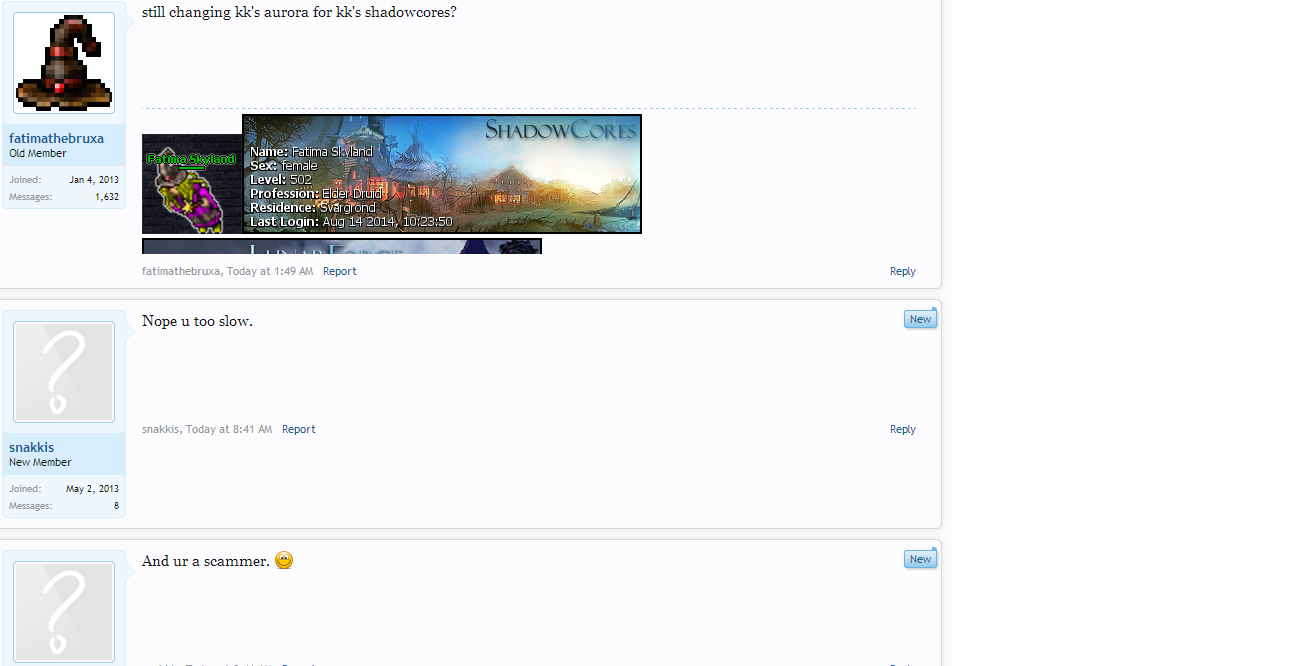The image size is (1304, 666).
Task: Click the smiley emoticon after 'scammer'
Action: (x=284, y=561)
